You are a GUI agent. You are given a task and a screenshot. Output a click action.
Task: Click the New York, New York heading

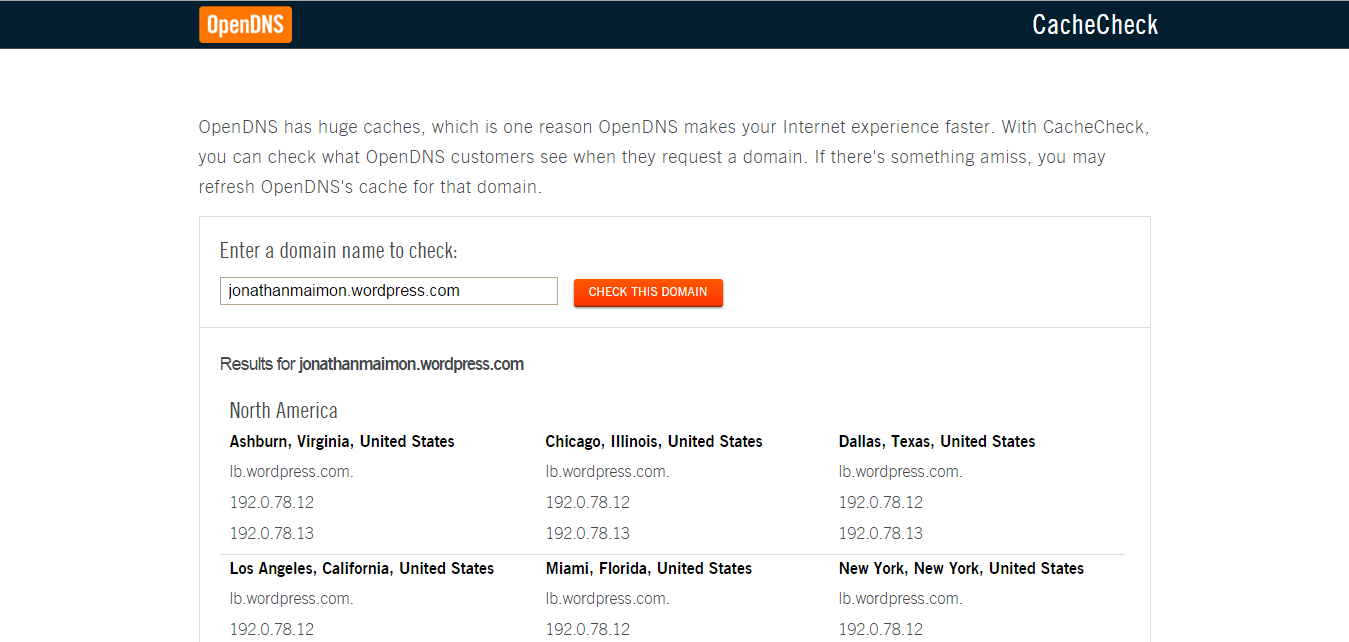(x=961, y=569)
